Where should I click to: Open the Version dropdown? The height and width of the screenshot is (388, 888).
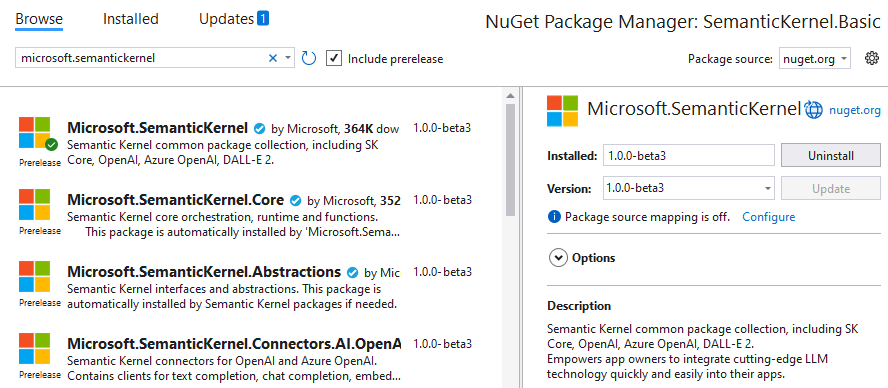689,188
